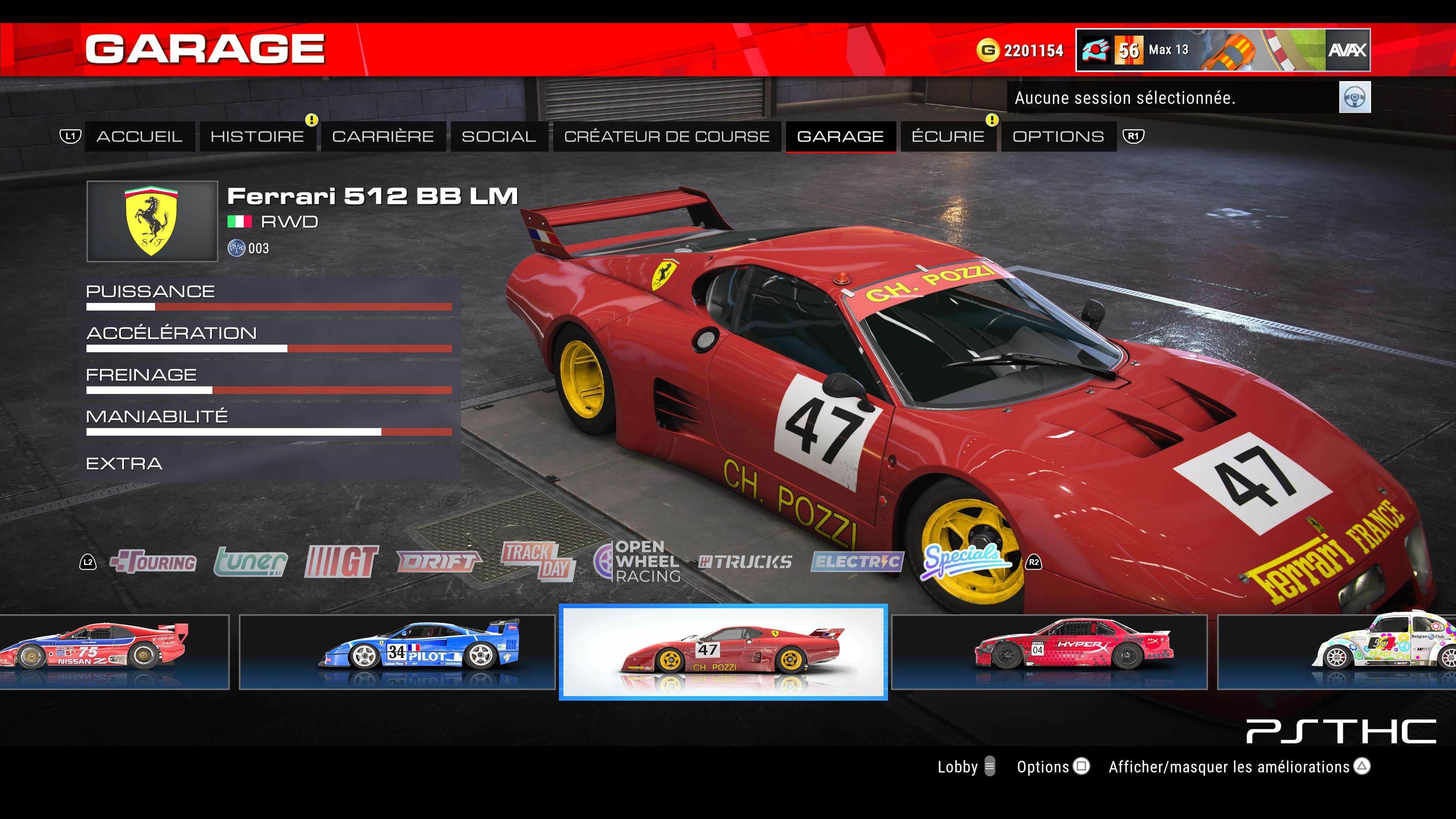Select the Tuner category logo
Screen dimensions: 1456x819
pyautogui.click(x=250, y=562)
